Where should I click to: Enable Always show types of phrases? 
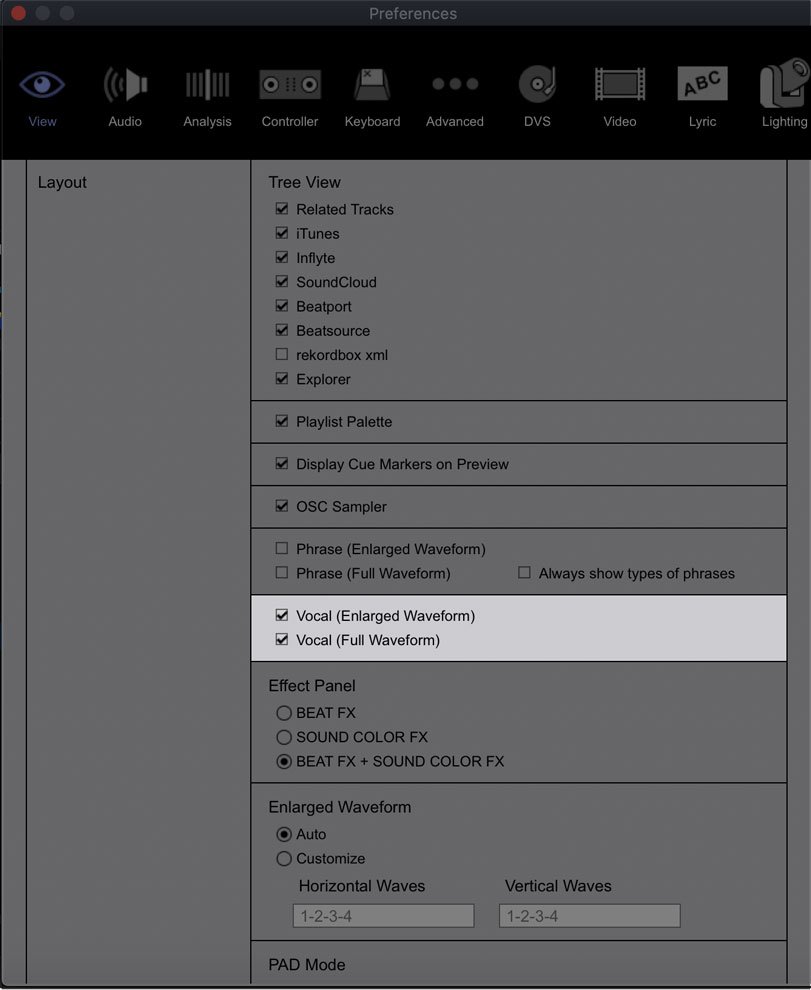pyautogui.click(x=523, y=573)
